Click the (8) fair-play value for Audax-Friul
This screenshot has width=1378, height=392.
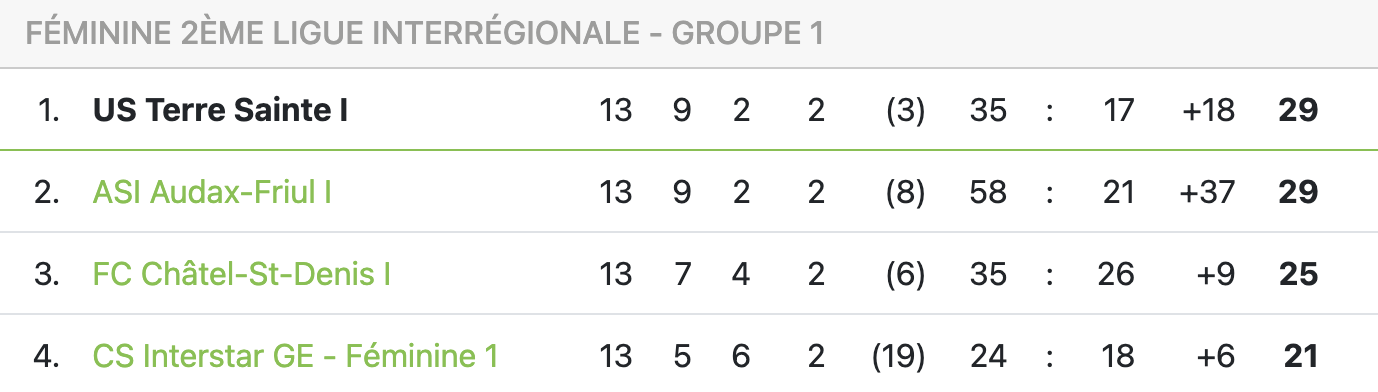pos(906,192)
